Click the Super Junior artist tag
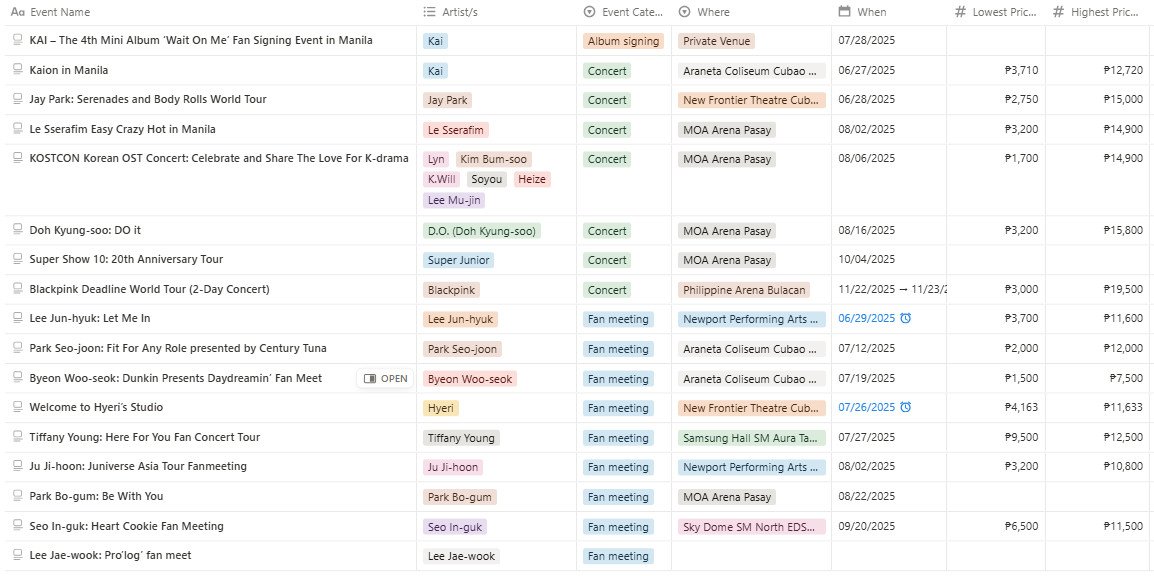1154x576 pixels. 459,260
